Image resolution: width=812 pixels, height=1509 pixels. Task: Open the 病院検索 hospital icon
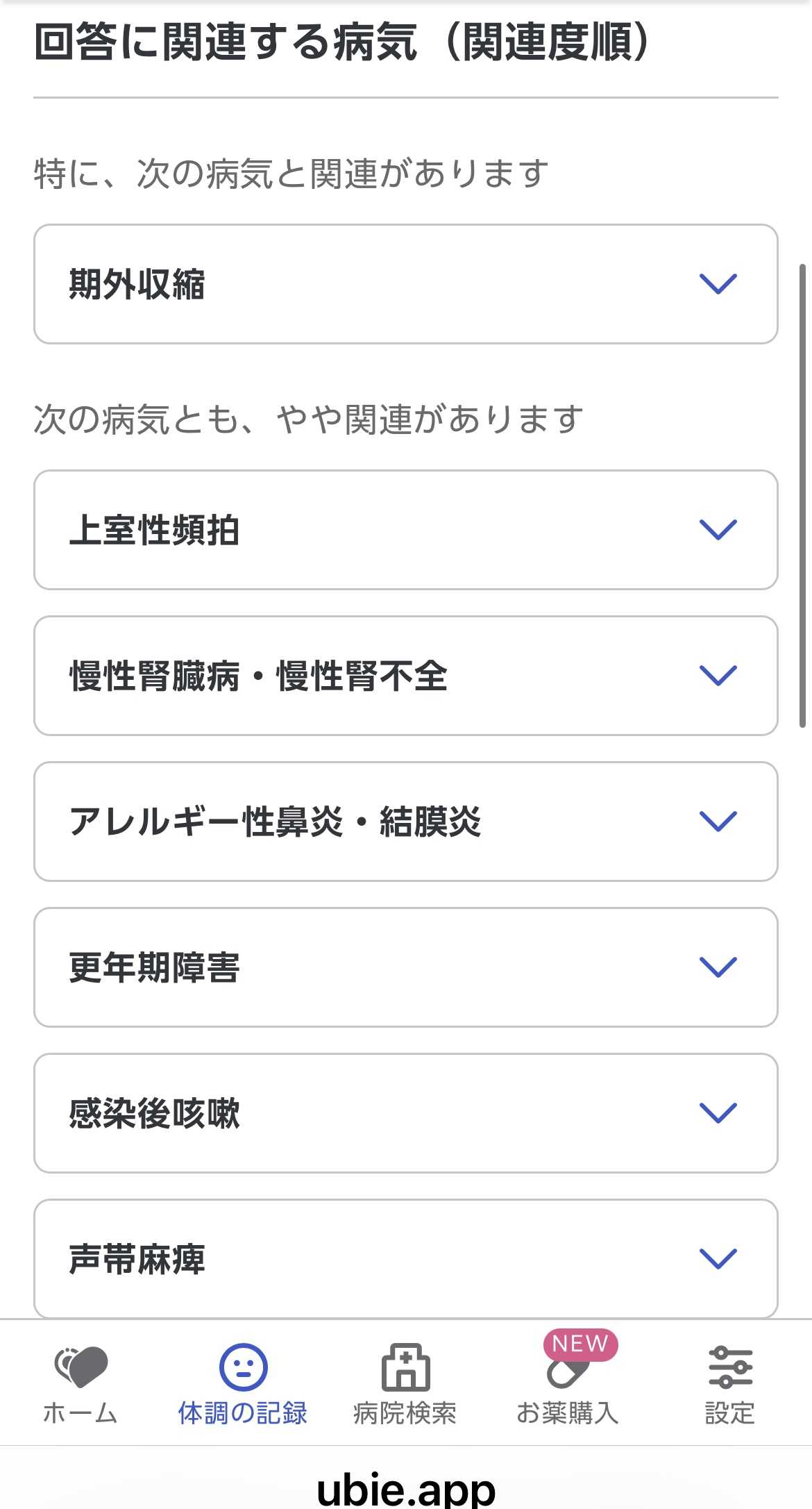pyautogui.click(x=405, y=1367)
